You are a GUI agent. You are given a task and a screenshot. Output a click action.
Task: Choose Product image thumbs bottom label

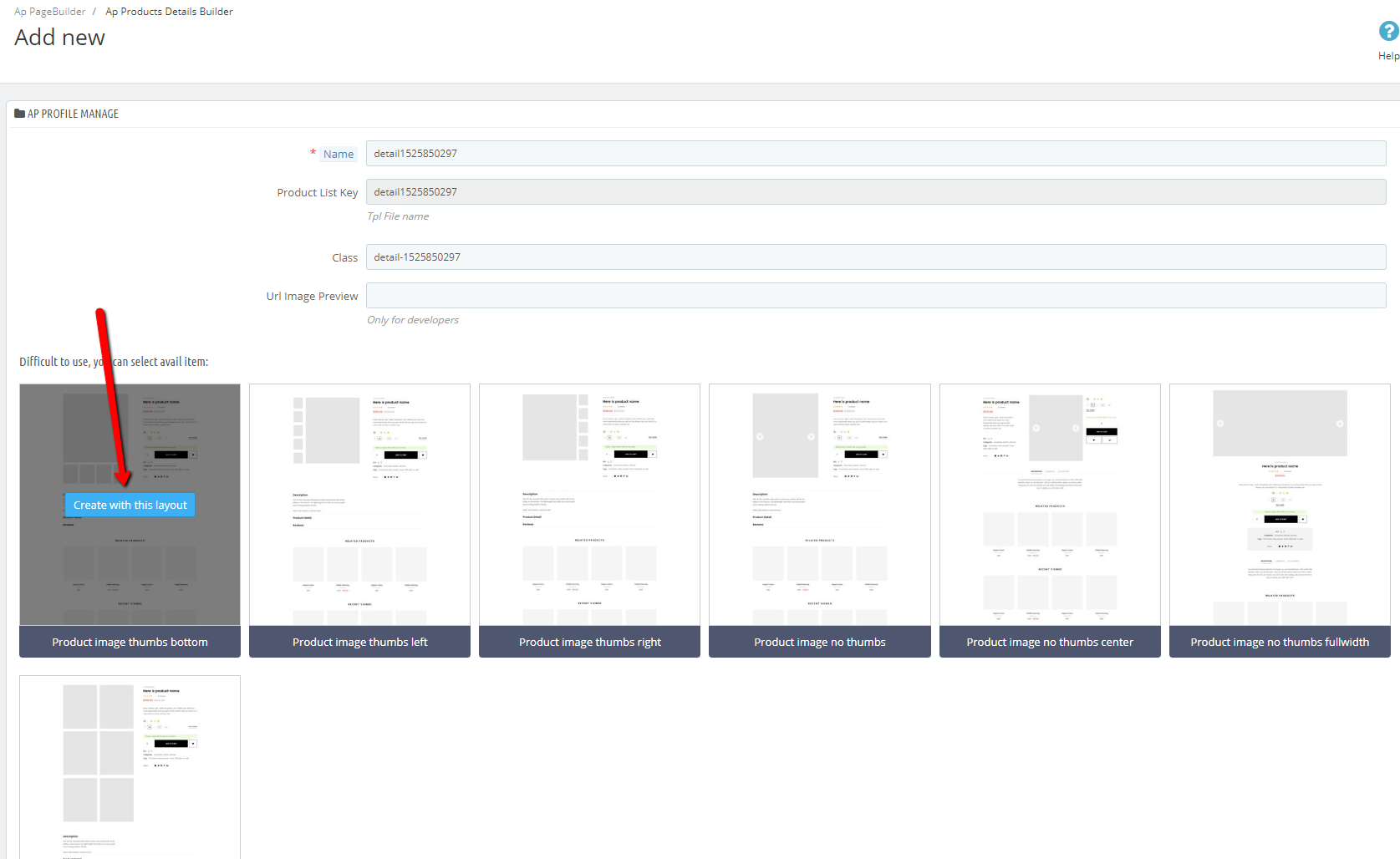tap(130, 642)
